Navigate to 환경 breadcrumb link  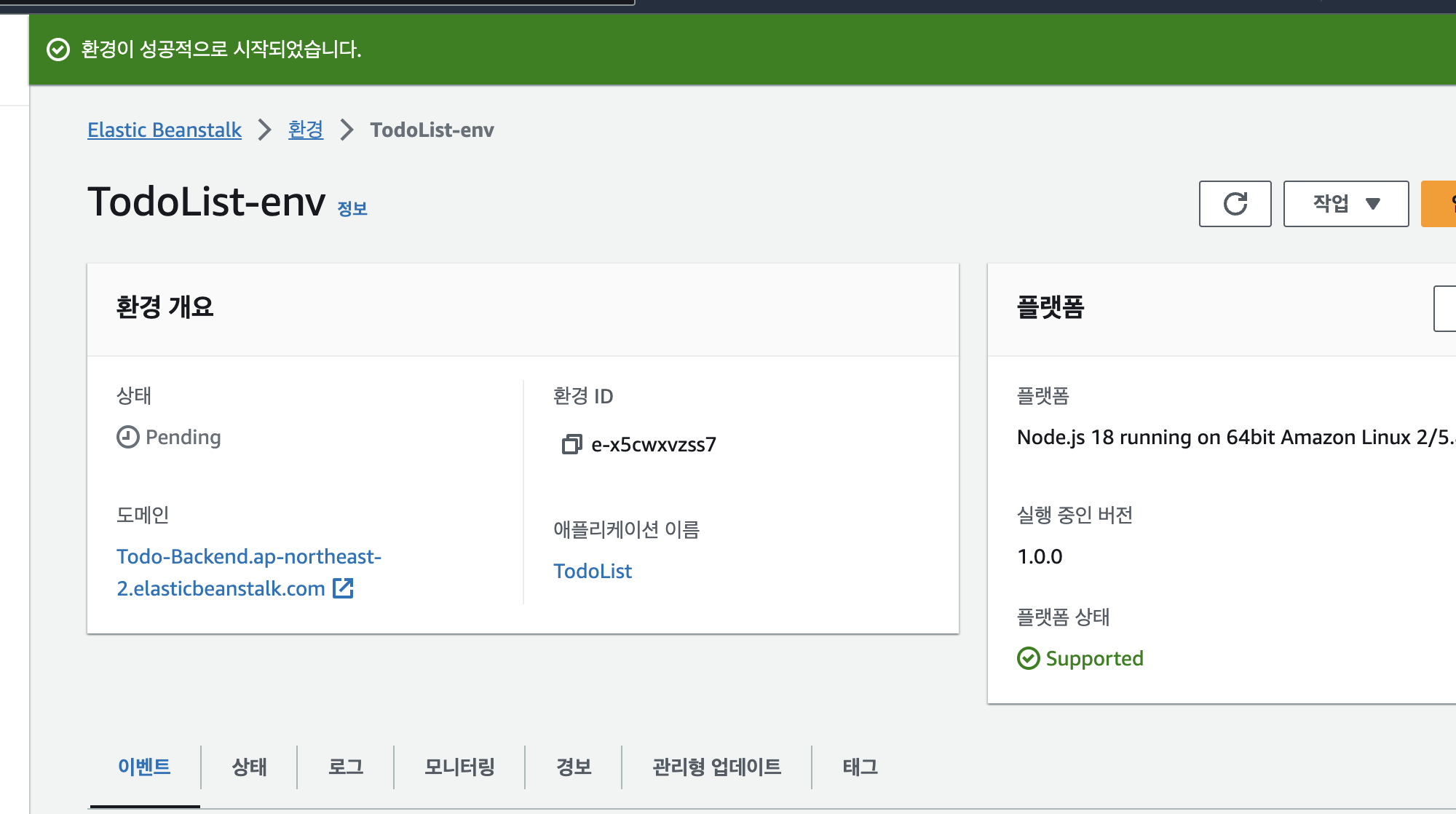(305, 130)
